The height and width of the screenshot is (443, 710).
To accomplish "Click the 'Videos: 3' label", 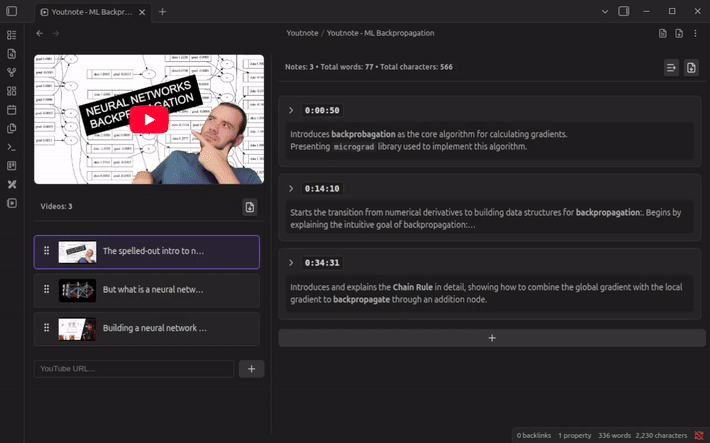I will [x=56, y=207].
